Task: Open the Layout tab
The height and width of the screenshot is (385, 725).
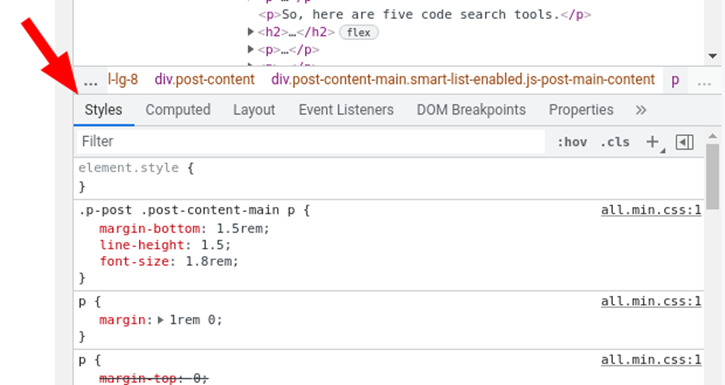Action: 254,110
